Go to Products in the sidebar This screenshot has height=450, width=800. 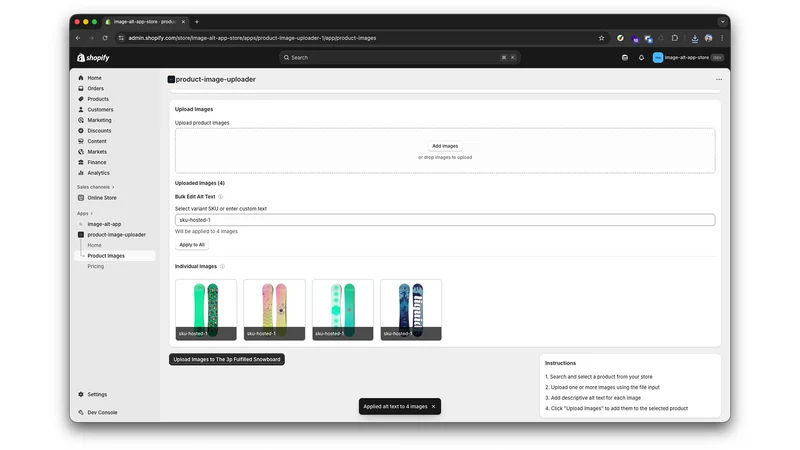(x=98, y=99)
